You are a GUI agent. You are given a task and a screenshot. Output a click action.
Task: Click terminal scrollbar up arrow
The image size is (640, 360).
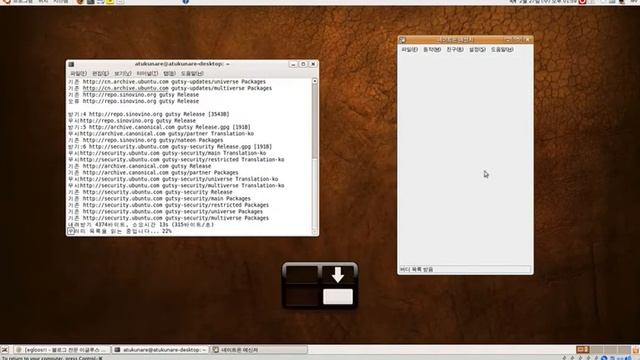315,81
